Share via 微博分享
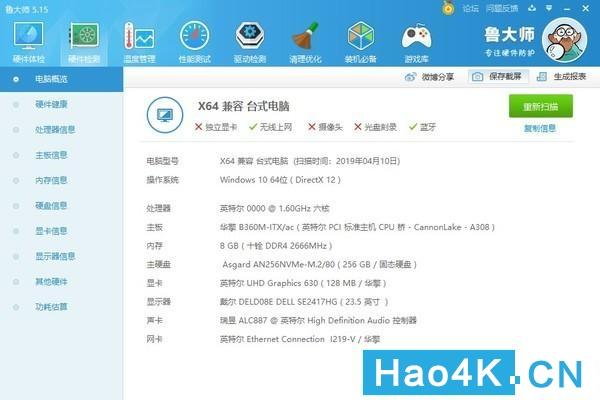 tap(429, 77)
